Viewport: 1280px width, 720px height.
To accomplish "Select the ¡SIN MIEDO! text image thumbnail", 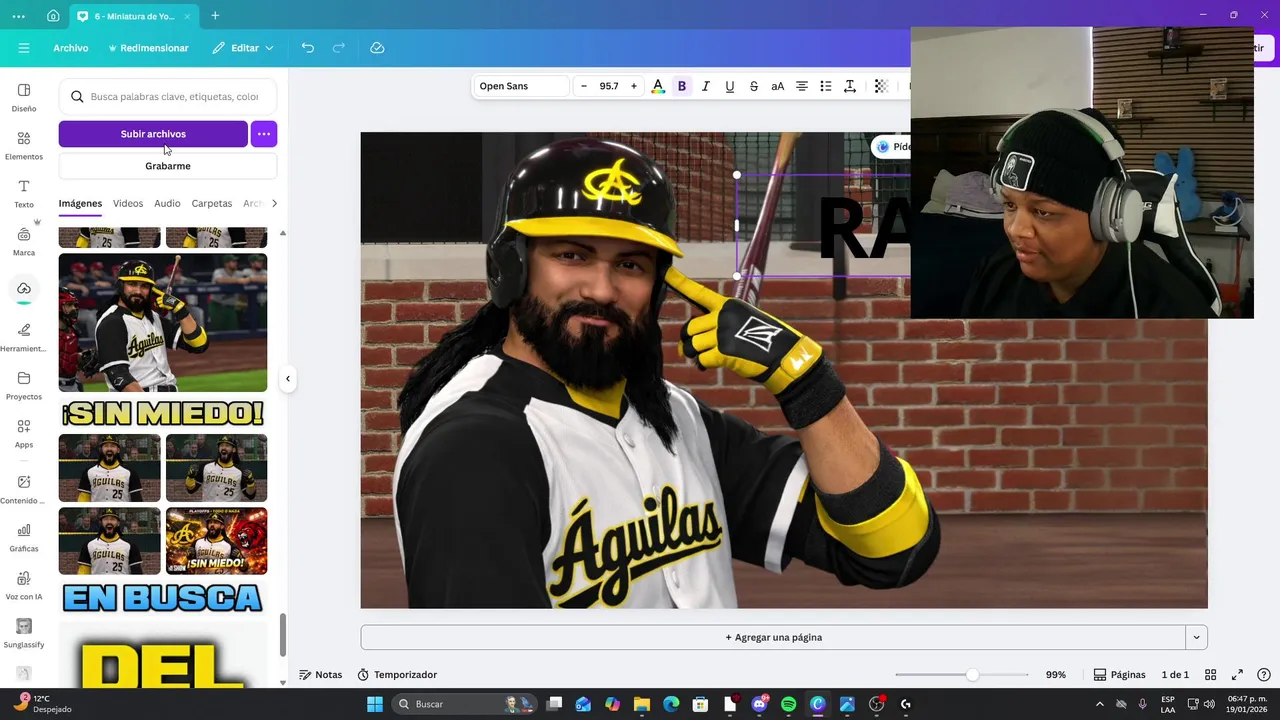I will (163, 413).
